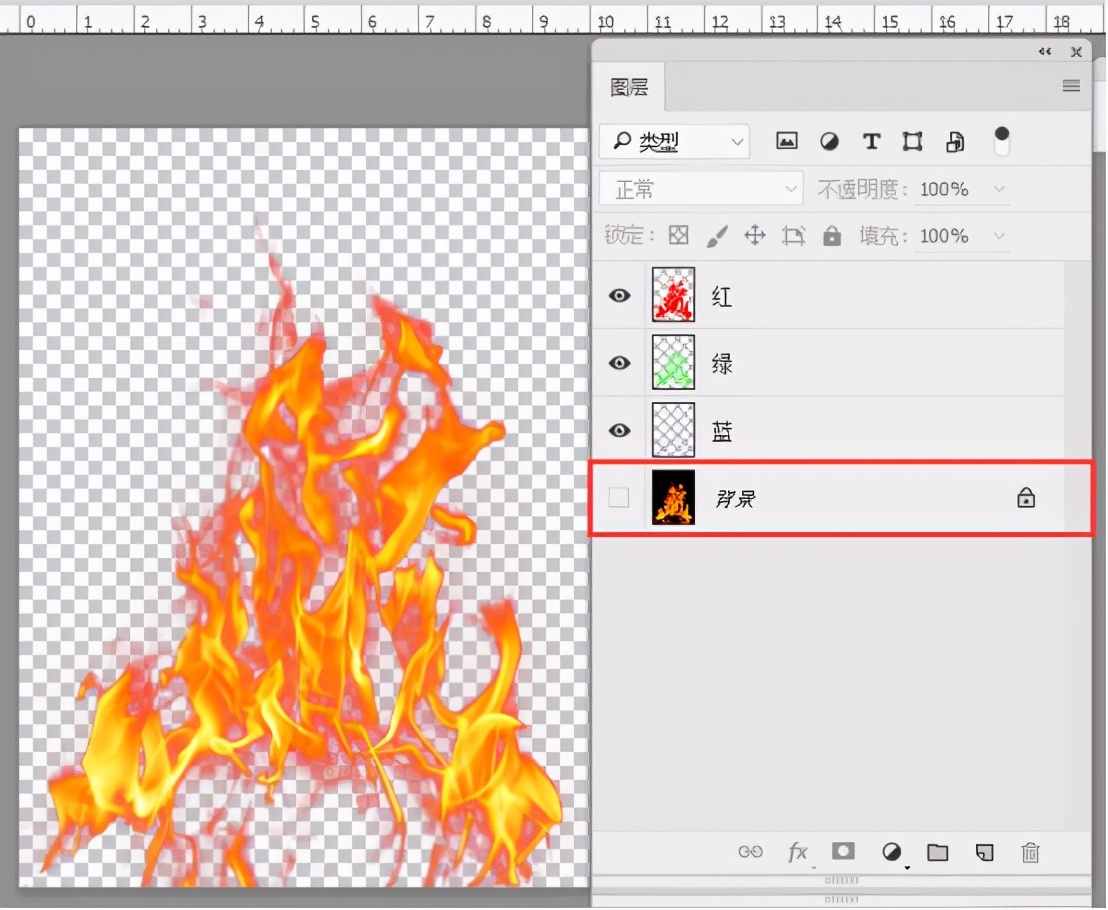Viewport: 1108px width, 910px height.
Task: Open the 正常 blend mode dropdown
Action: (x=701, y=189)
